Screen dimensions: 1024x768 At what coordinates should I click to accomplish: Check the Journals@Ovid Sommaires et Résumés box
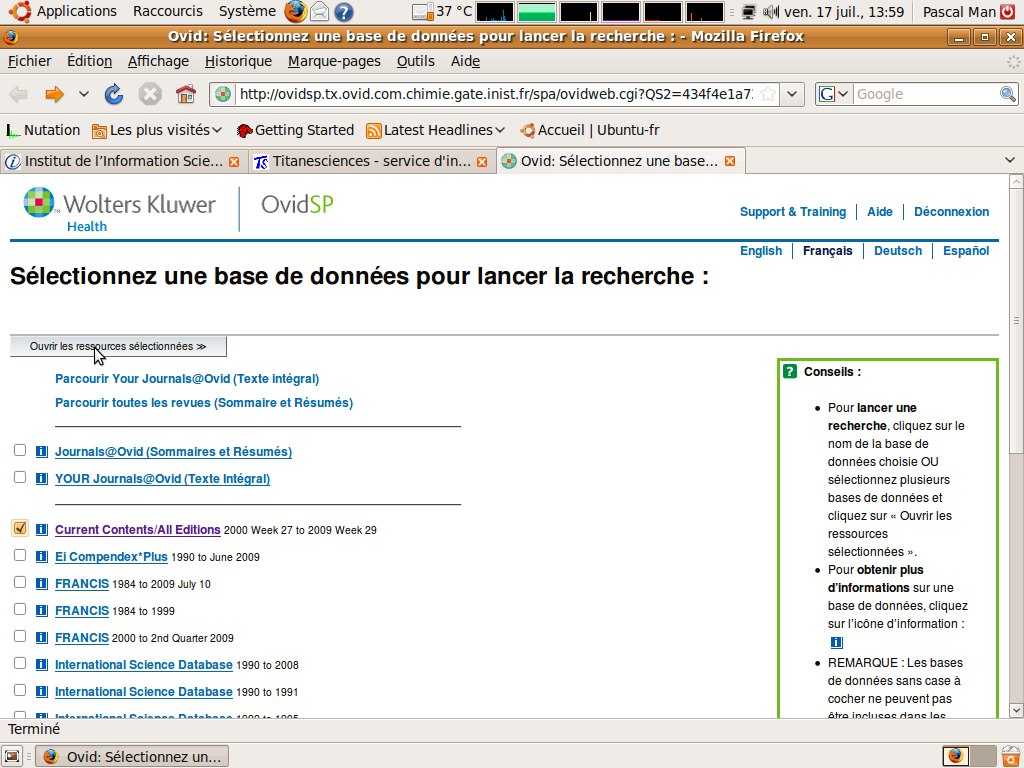pos(20,450)
